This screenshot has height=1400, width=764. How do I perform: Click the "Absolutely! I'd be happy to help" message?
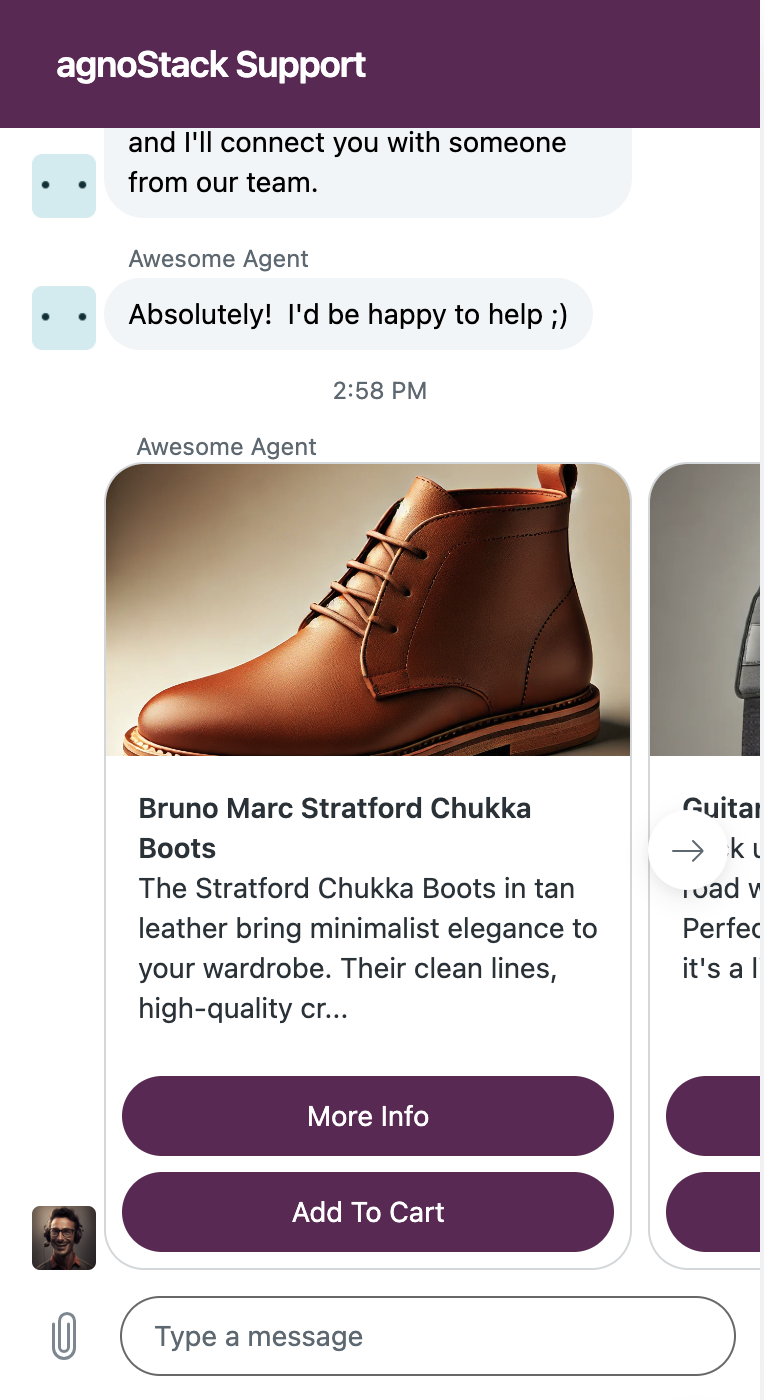pos(348,315)
